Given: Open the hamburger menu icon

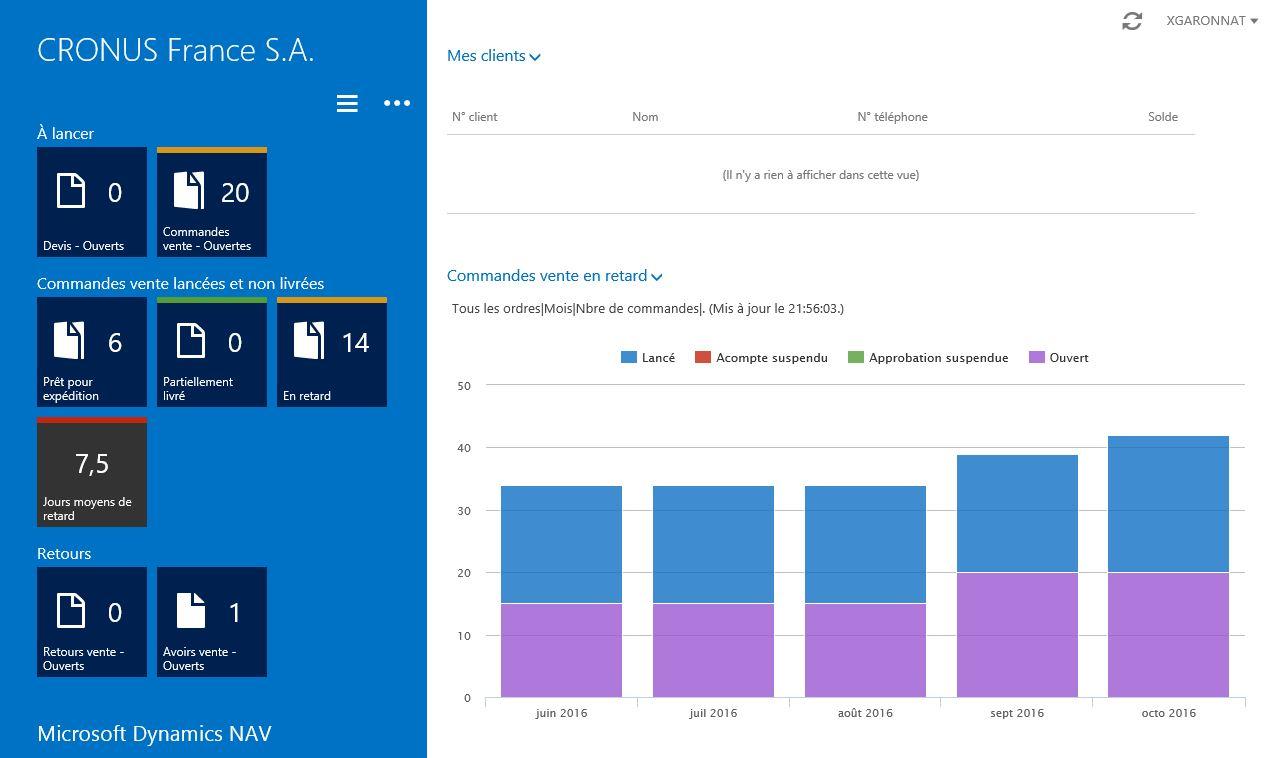Looking at the screenshot, I should [x=347, y=103].
